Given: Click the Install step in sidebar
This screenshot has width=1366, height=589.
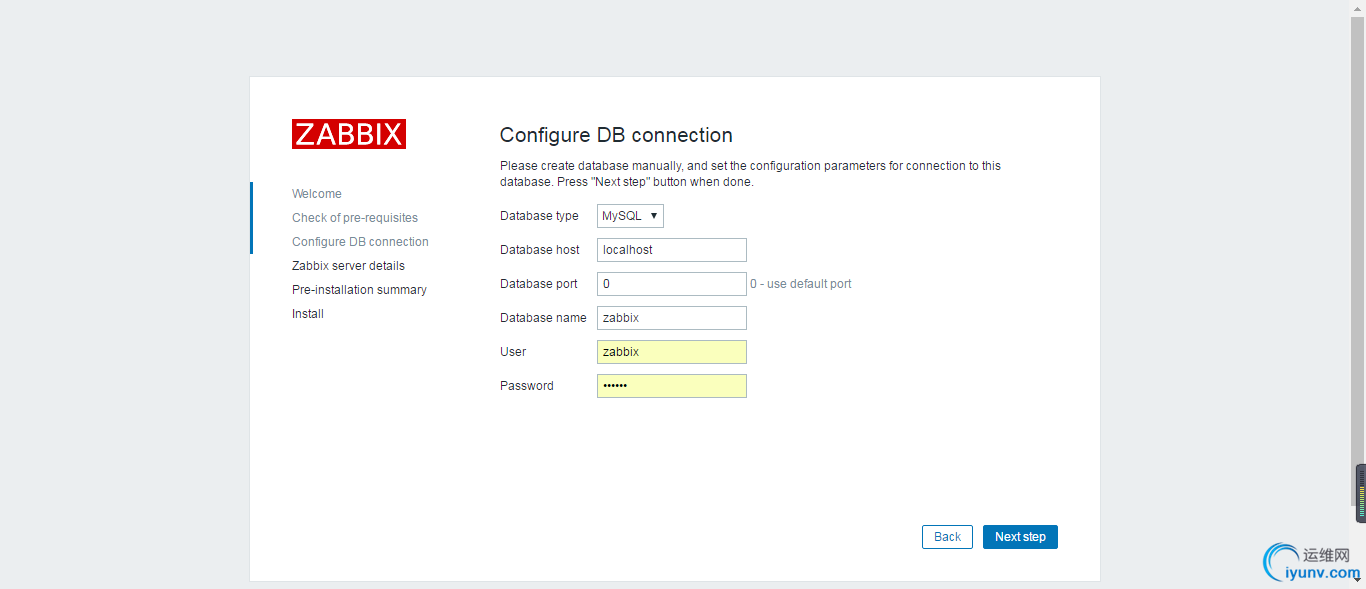Looking at the screenshot, I should tap(308, 314).
